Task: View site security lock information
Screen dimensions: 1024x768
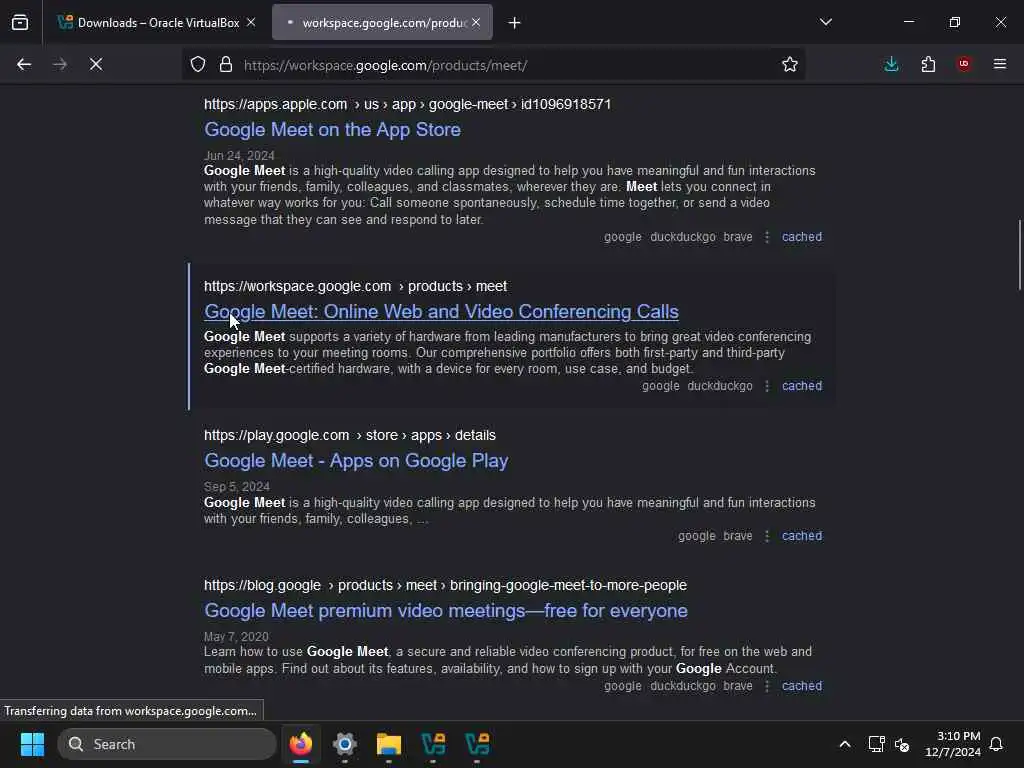Action: coord(225,64)
